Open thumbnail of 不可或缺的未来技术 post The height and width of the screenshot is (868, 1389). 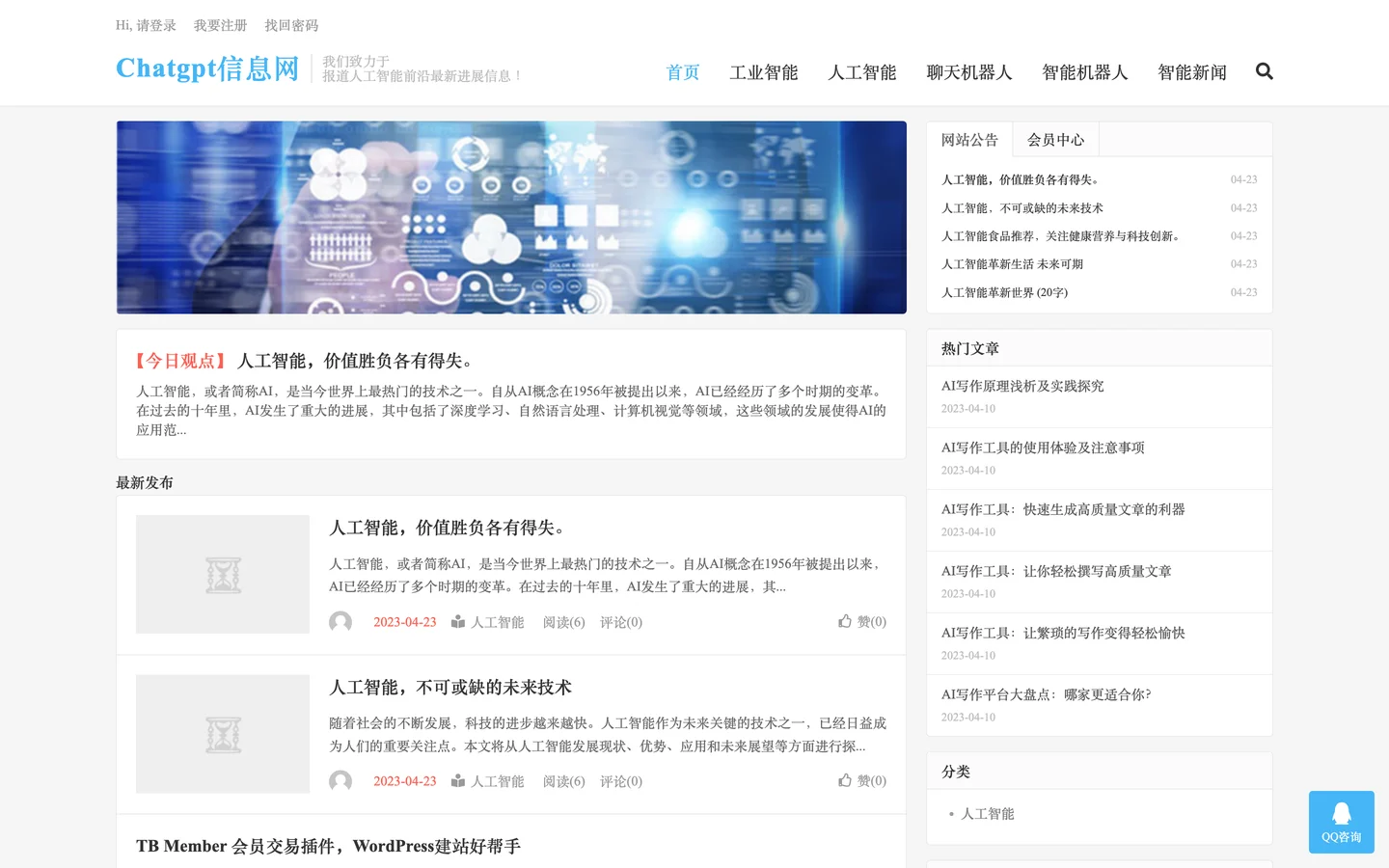coord(223,734)
